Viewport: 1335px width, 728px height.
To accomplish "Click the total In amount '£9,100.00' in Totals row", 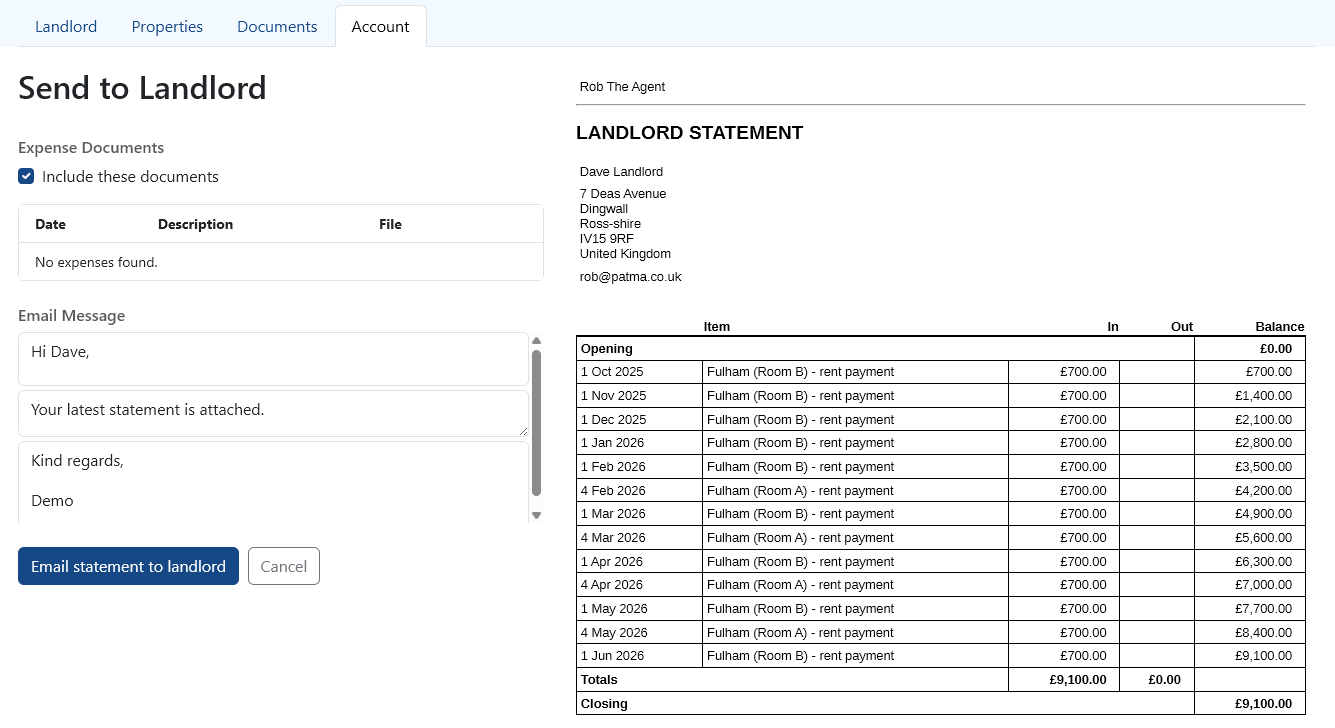I will 1078,680.
